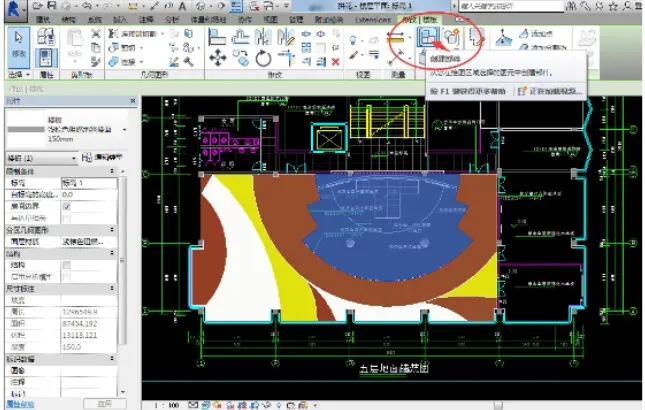Select Mirror - Draw Axis tool with pencil
Image resolution: width=645 pixels, height=410 pixels.
pyautogui.click(x=286, y=37)
